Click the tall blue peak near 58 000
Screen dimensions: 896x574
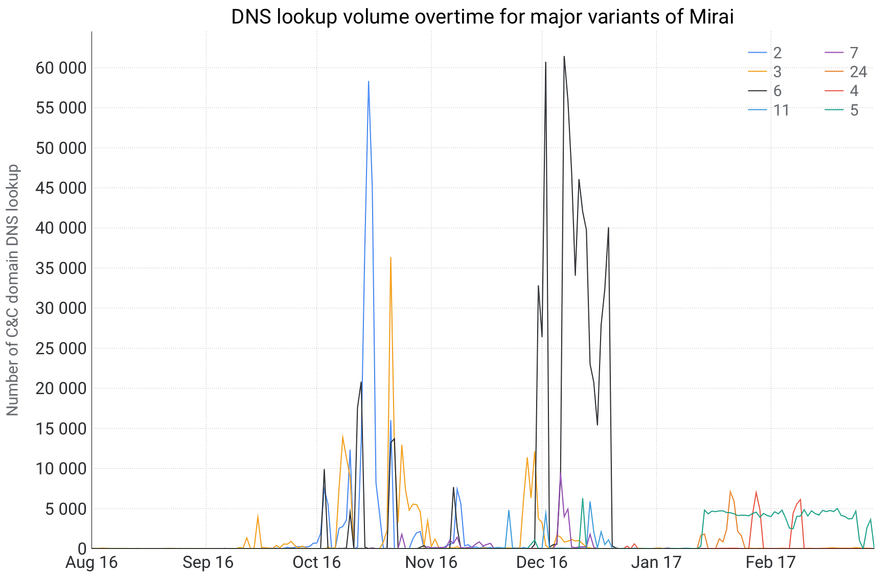pyautogui.click(x=369, y=83)
